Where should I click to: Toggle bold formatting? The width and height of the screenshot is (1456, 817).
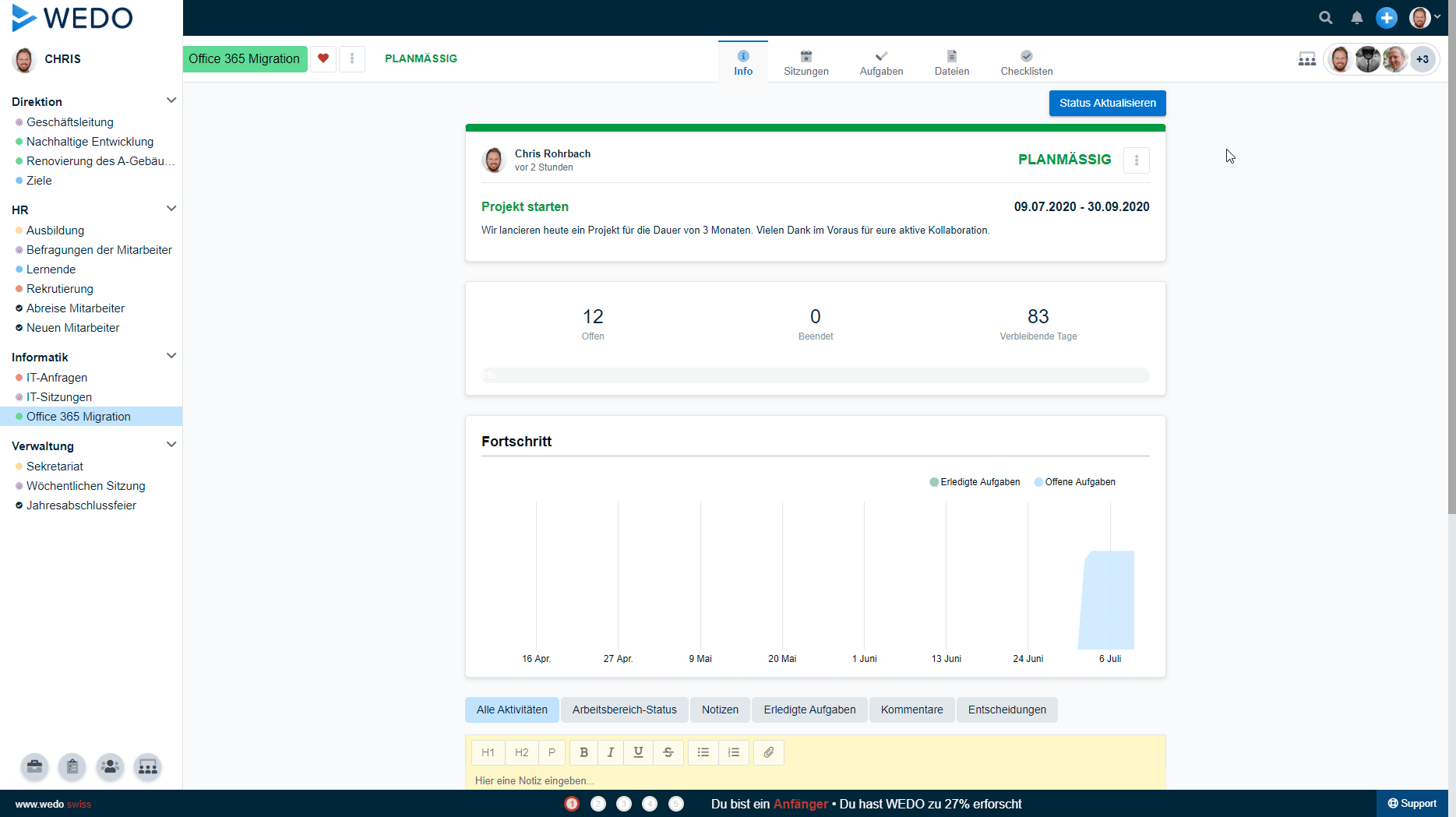coord(583,752)
